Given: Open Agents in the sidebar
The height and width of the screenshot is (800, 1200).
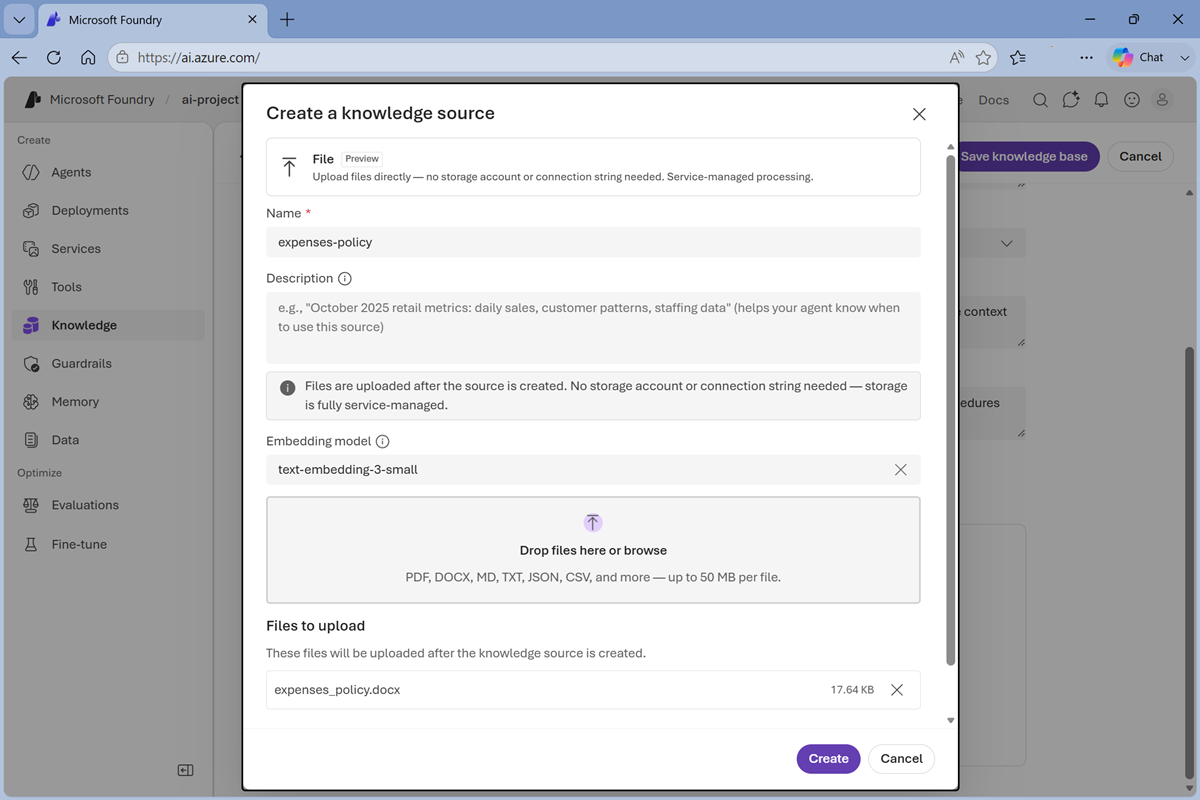Looking at the screenshot, I should pyautogui.click(x=108, y=172).
